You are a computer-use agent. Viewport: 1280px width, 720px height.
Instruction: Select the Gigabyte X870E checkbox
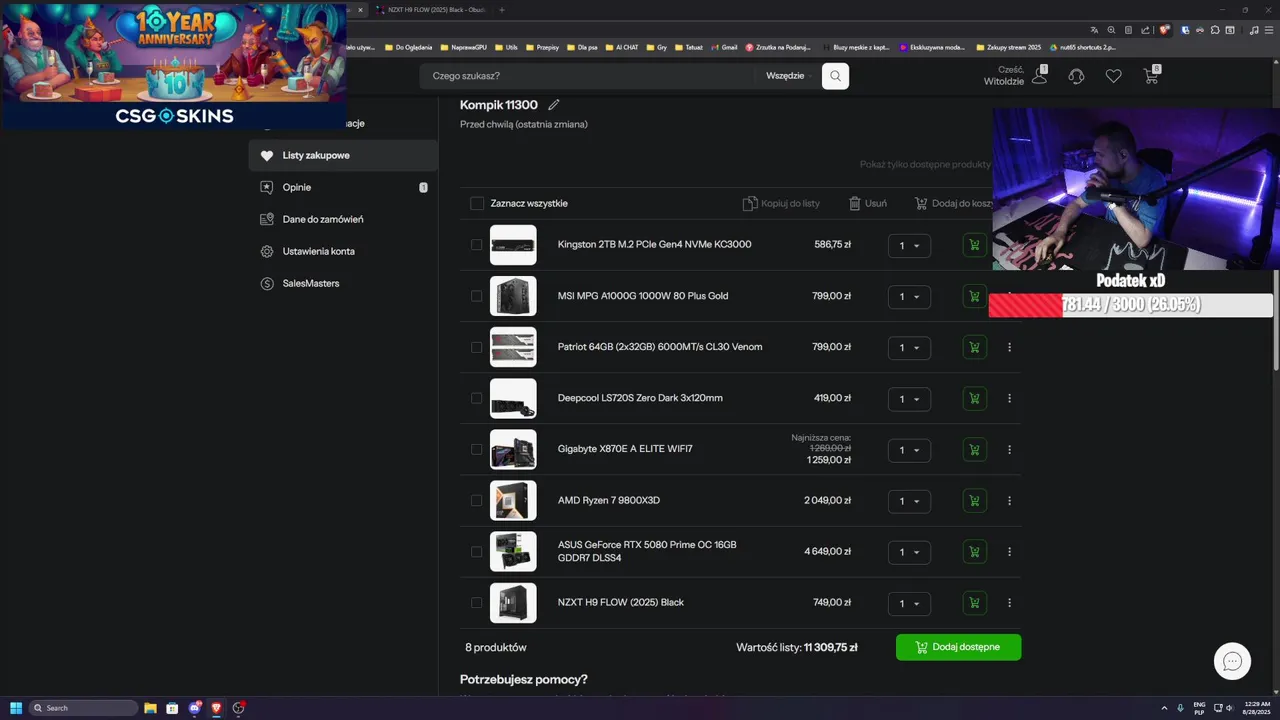point(476,449)
